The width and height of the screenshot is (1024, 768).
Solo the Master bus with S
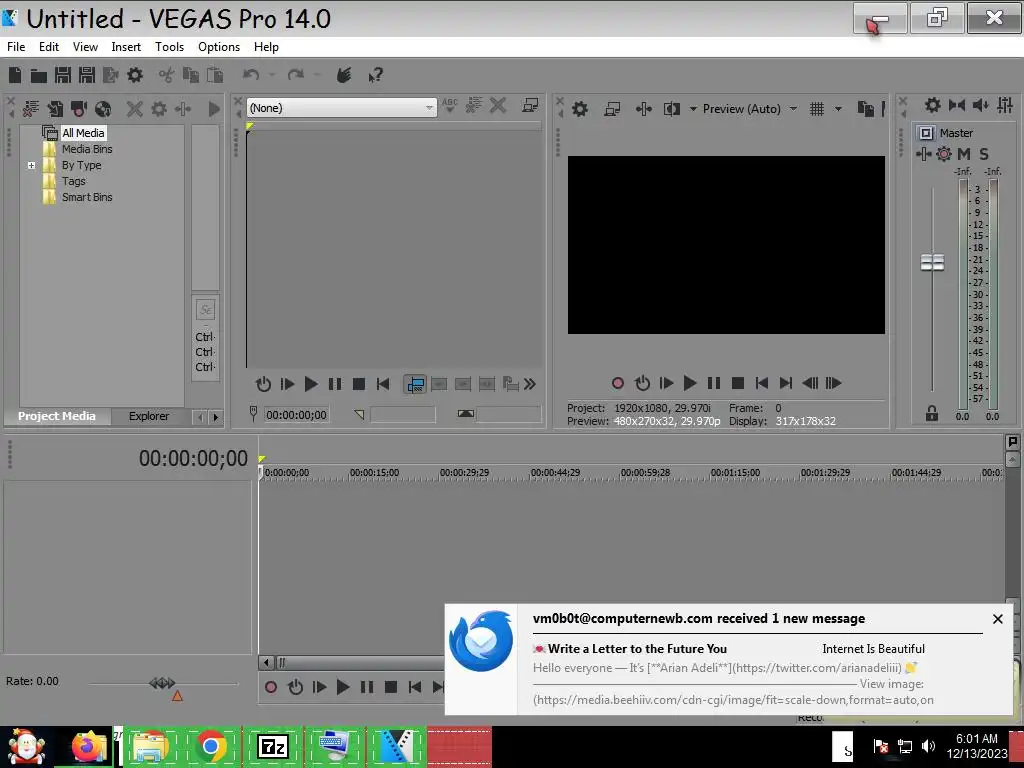point(984,154)
